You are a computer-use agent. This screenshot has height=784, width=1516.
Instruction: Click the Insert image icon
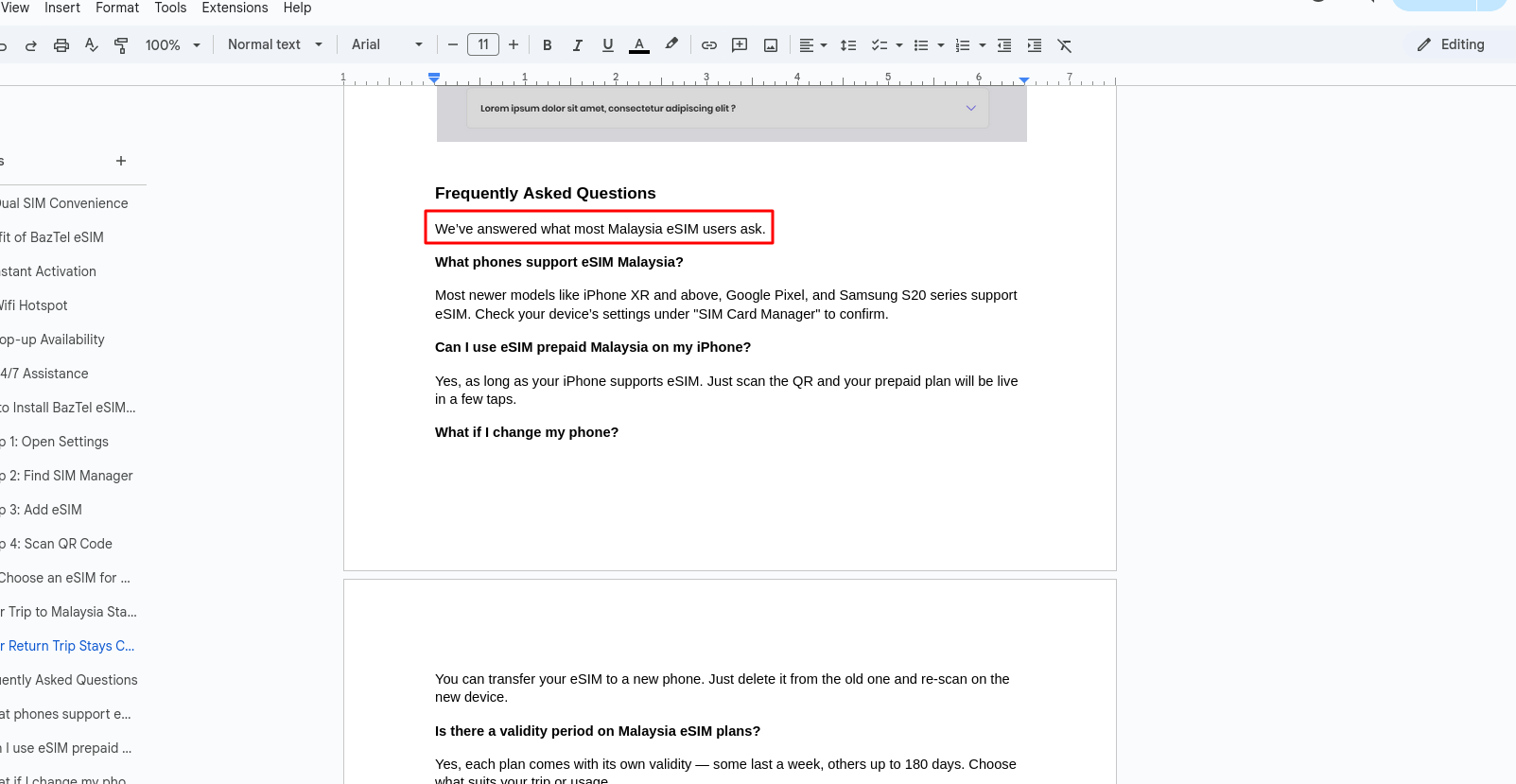[771, 45]
